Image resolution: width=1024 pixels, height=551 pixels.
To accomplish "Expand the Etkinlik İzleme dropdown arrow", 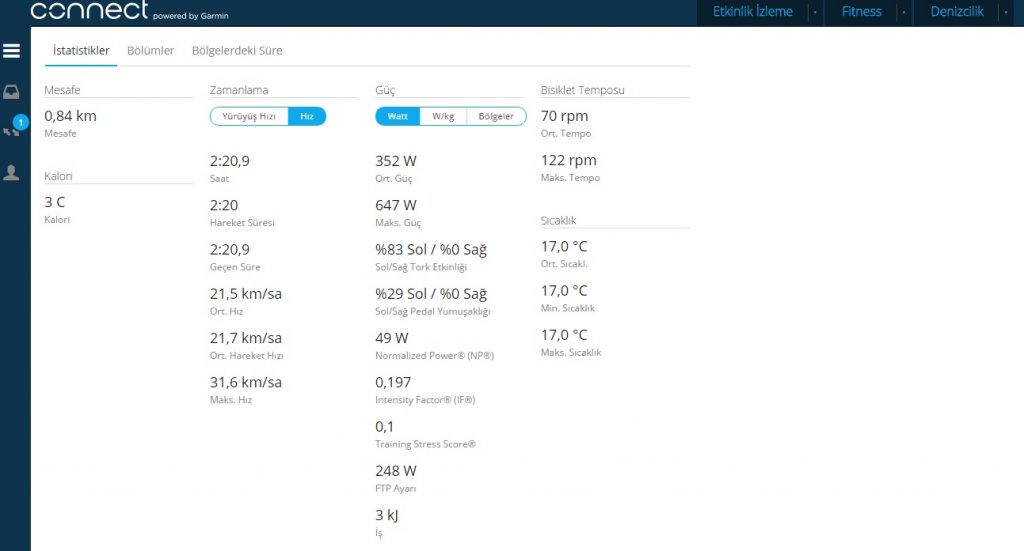I will click(815, 12).
